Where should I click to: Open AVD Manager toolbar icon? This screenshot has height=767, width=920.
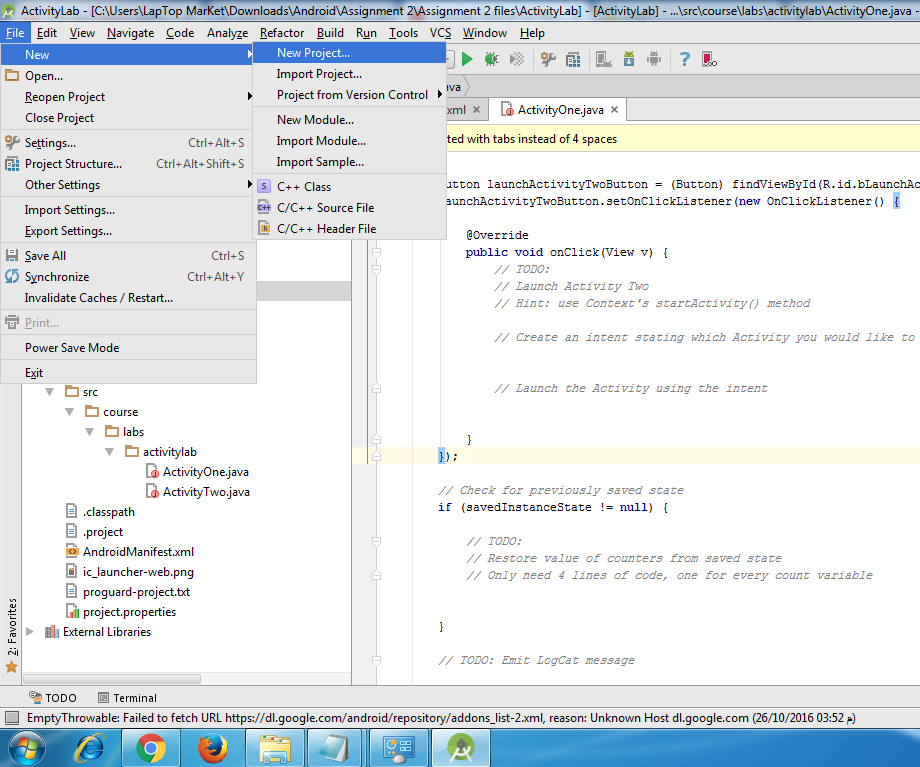[602, 59]
